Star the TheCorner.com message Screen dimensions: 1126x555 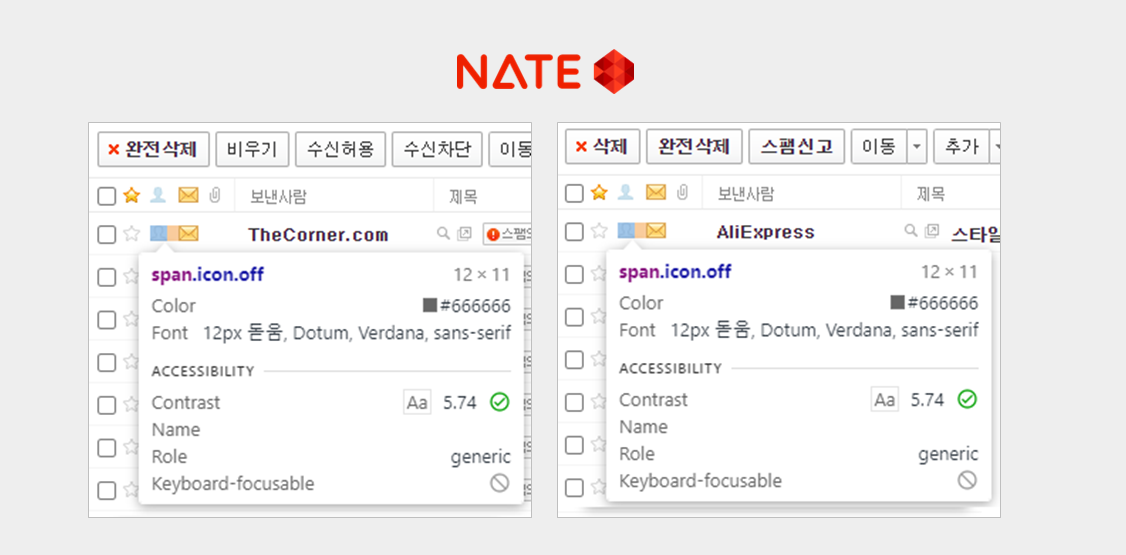click(131, 233)
